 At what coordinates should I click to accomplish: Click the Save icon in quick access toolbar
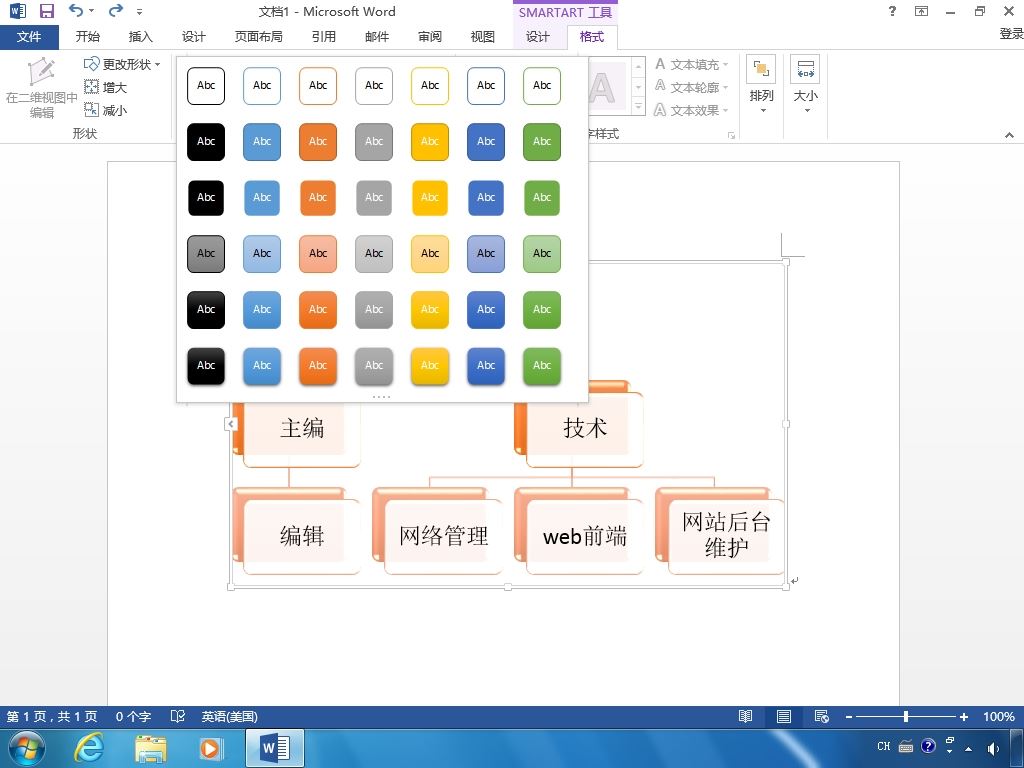[x=46, y=11]
